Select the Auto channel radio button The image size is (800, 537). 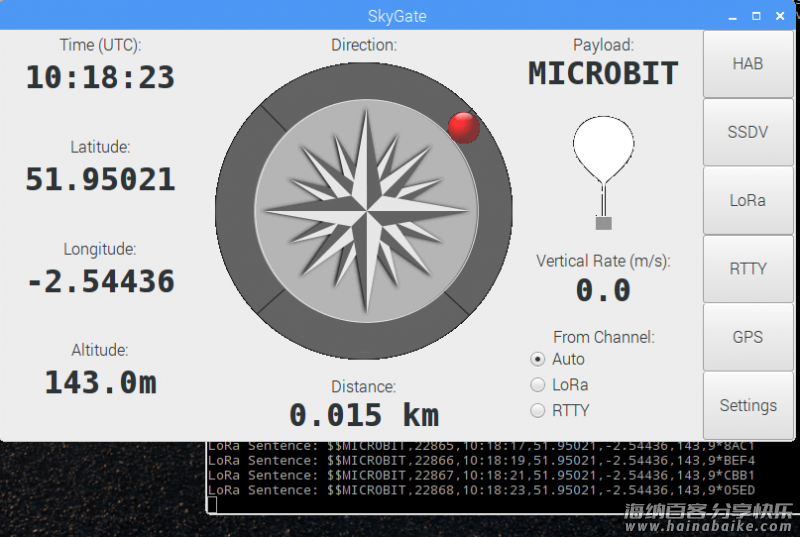pyautogui.click(x=537, y=359)
